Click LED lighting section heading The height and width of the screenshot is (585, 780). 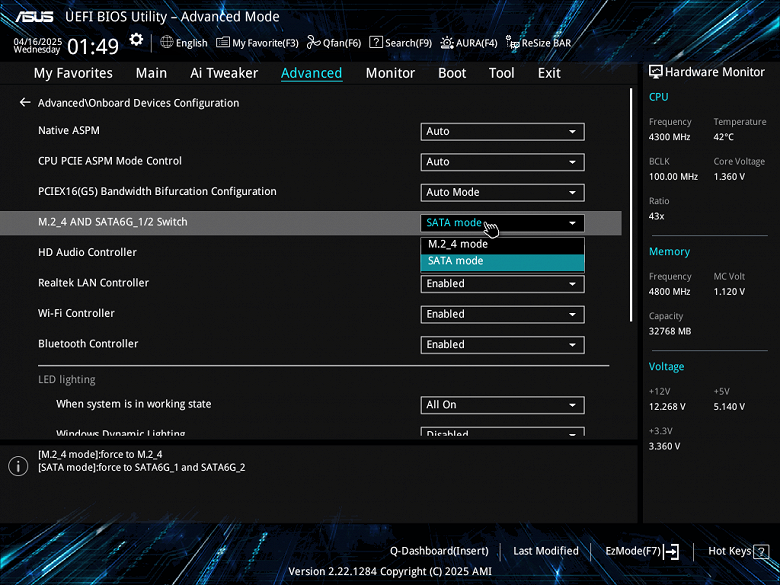67,380
